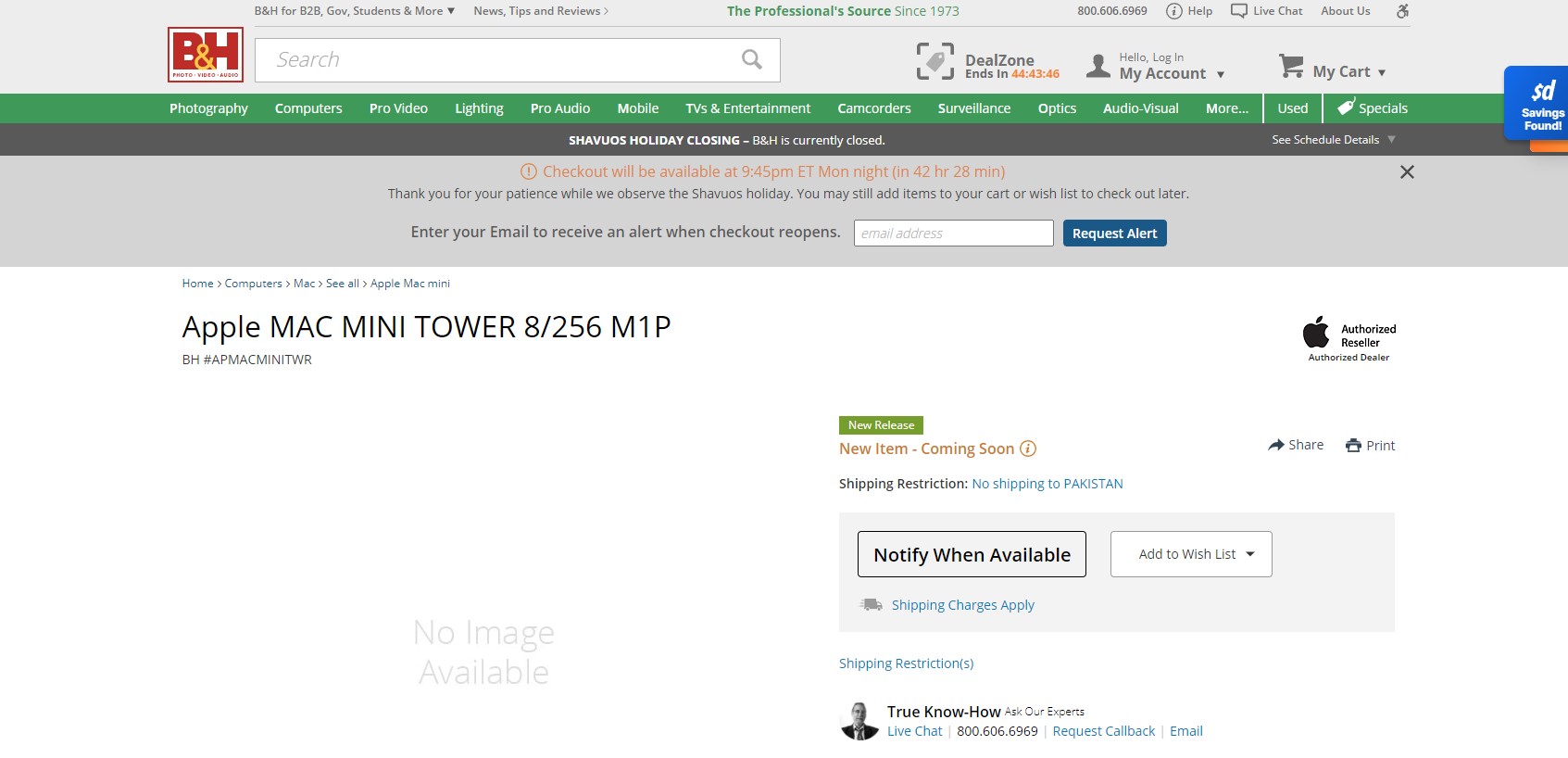Click the expert's portrait photo
The width and height of the screenshot is (1568, 758).
pyautogui.click(x=859, y=721)
